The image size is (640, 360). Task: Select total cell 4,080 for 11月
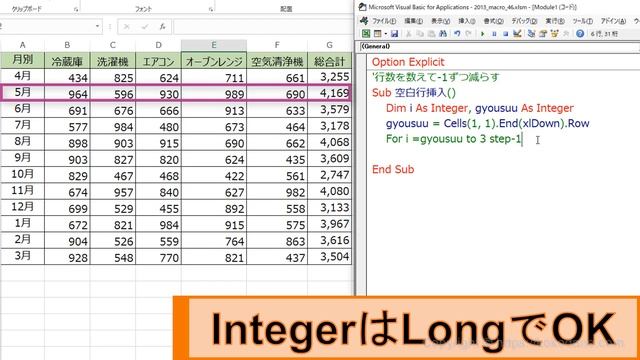point(330,191)
